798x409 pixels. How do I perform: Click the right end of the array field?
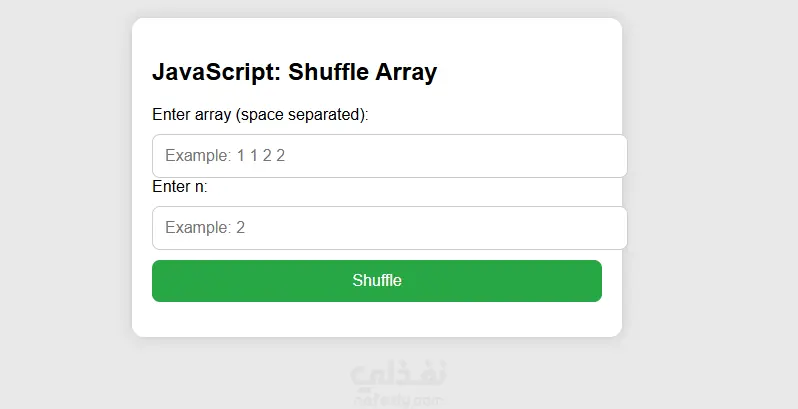click(610, 156)
